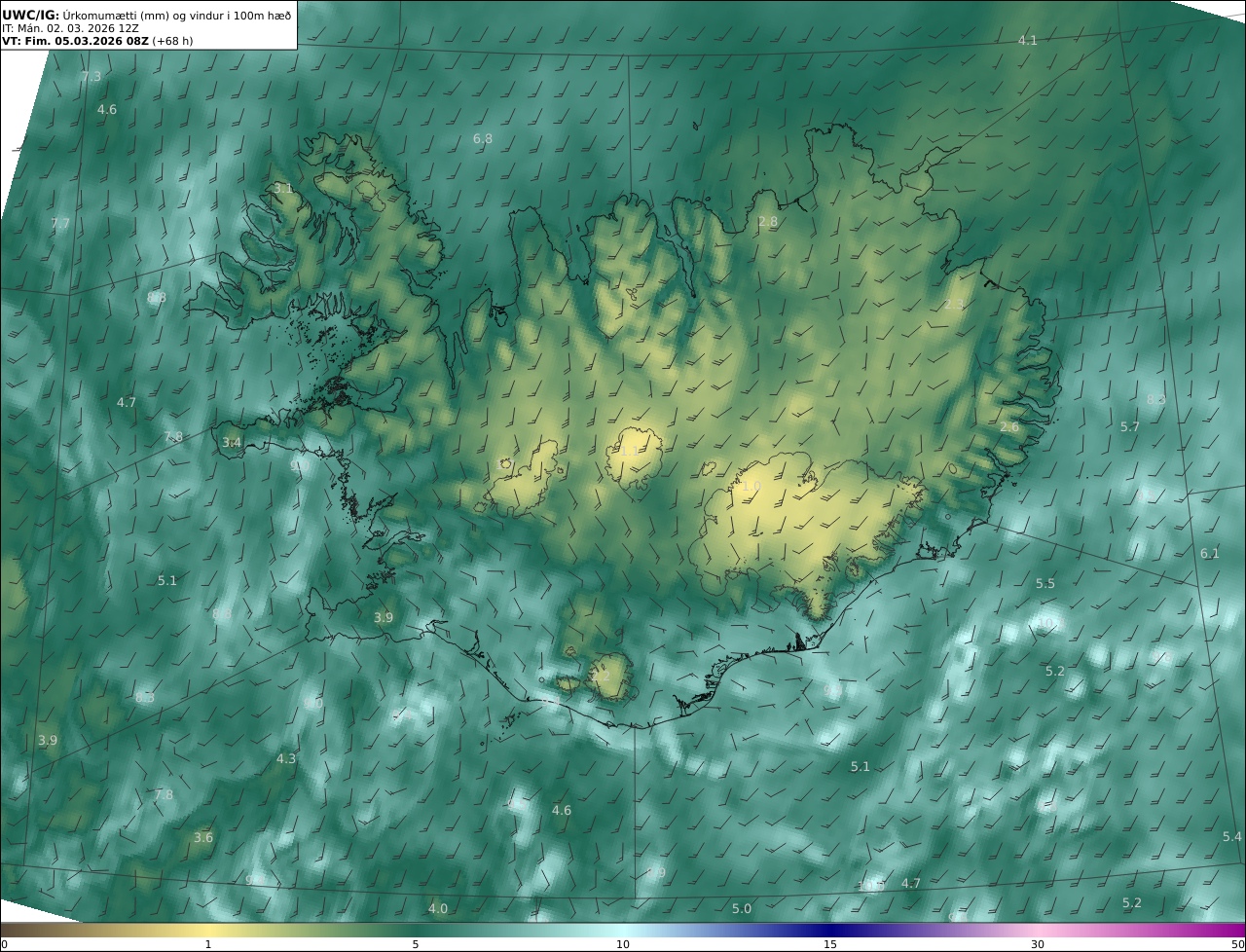Click the 'VT: Fim. 05.03.2026 08Z' valid time
This screenshot has width=1246, height=952.
pos(75,42)
